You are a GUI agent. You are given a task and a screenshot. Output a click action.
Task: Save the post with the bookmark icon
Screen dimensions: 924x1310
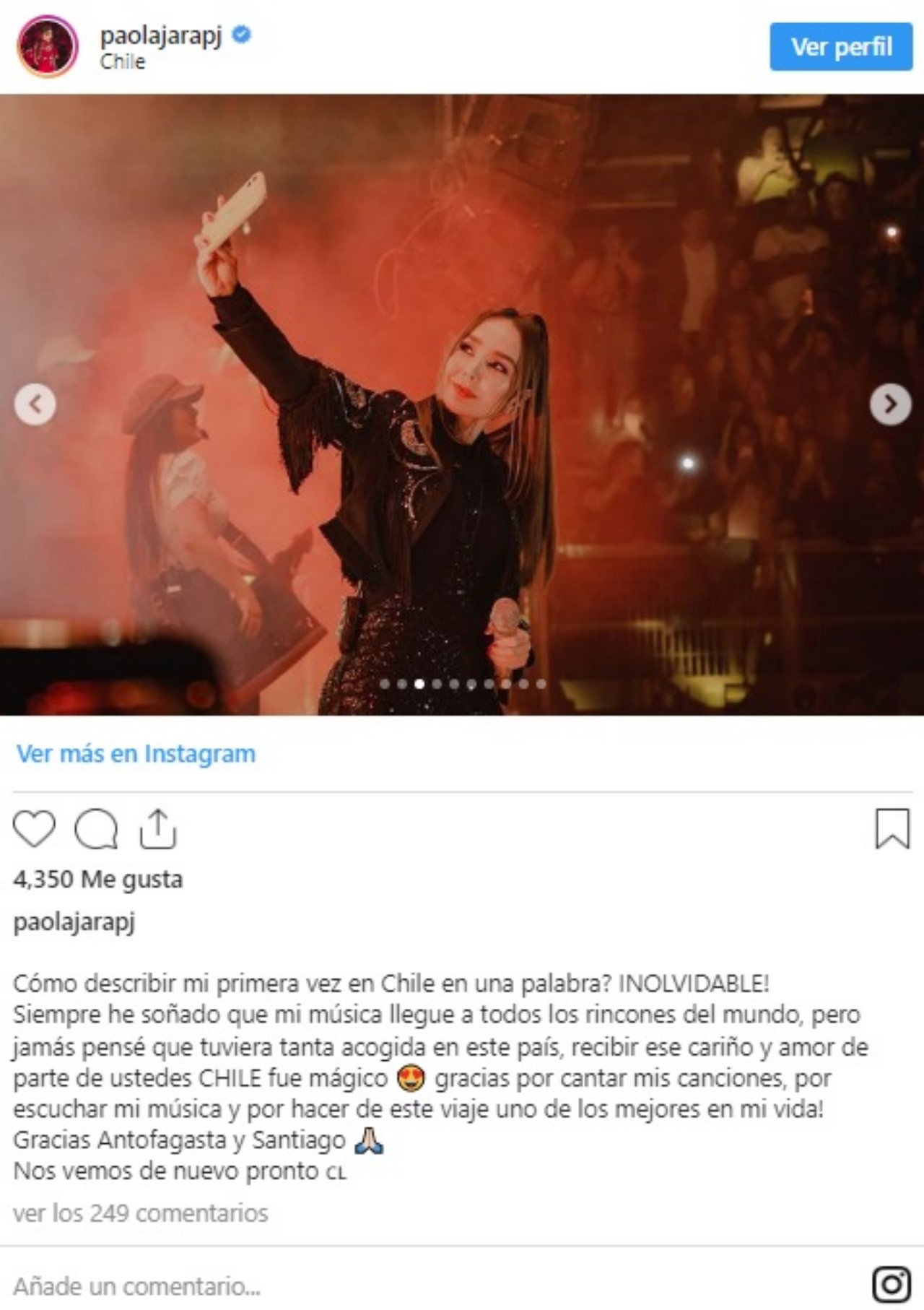[892, 828]
